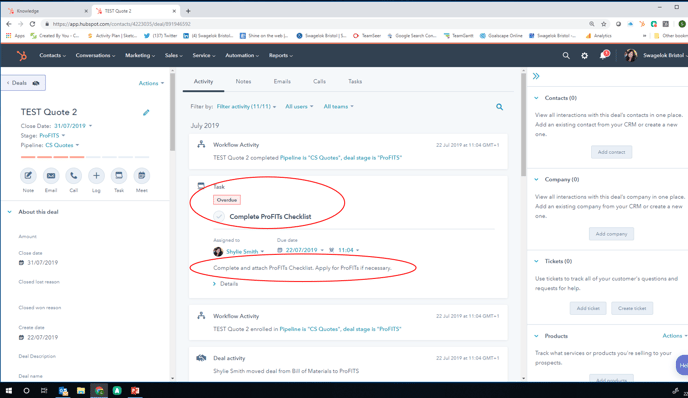The image size is (688, 398).
Task: Switch to the Emails tab
Action: 282,82
